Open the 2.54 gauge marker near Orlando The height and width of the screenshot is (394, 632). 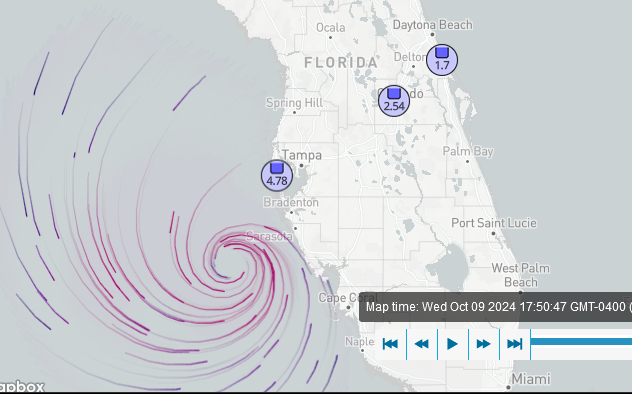point(394,101)
